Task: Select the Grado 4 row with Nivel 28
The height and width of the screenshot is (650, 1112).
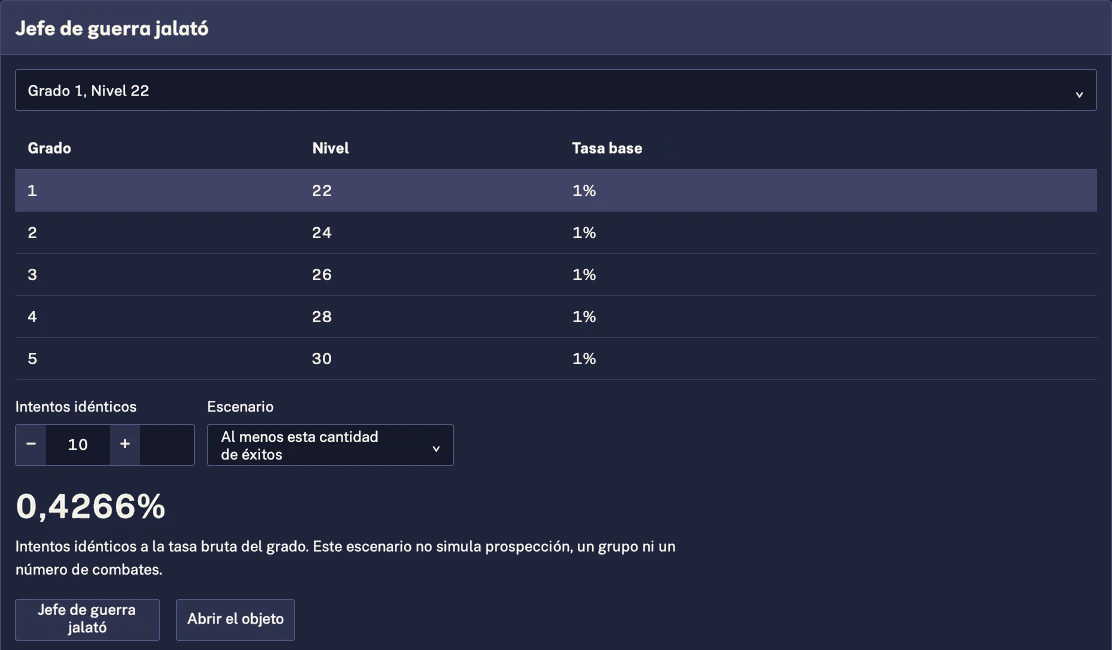Action: 555,316
